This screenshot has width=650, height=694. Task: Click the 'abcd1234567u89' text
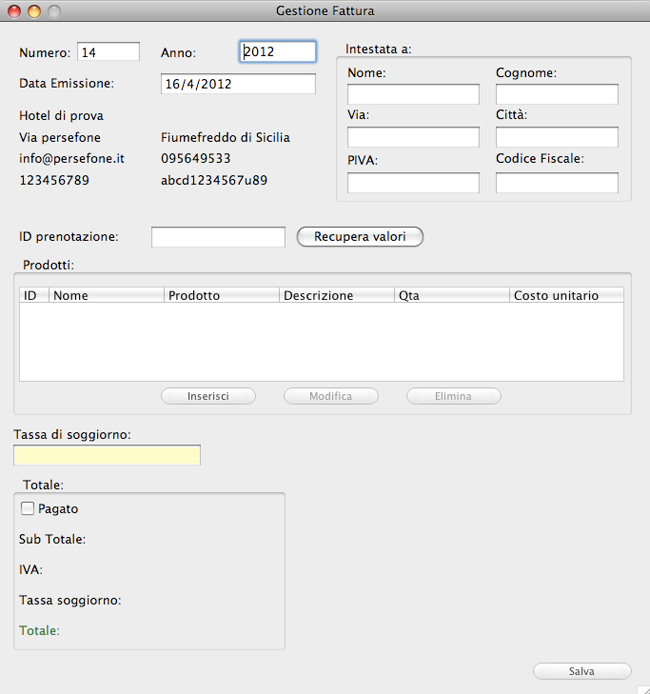(x=214, y=180)
